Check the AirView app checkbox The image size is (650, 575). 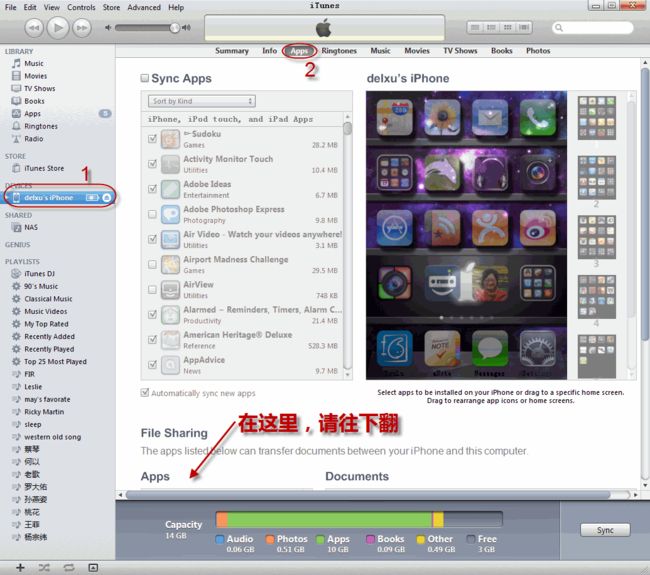152,289
